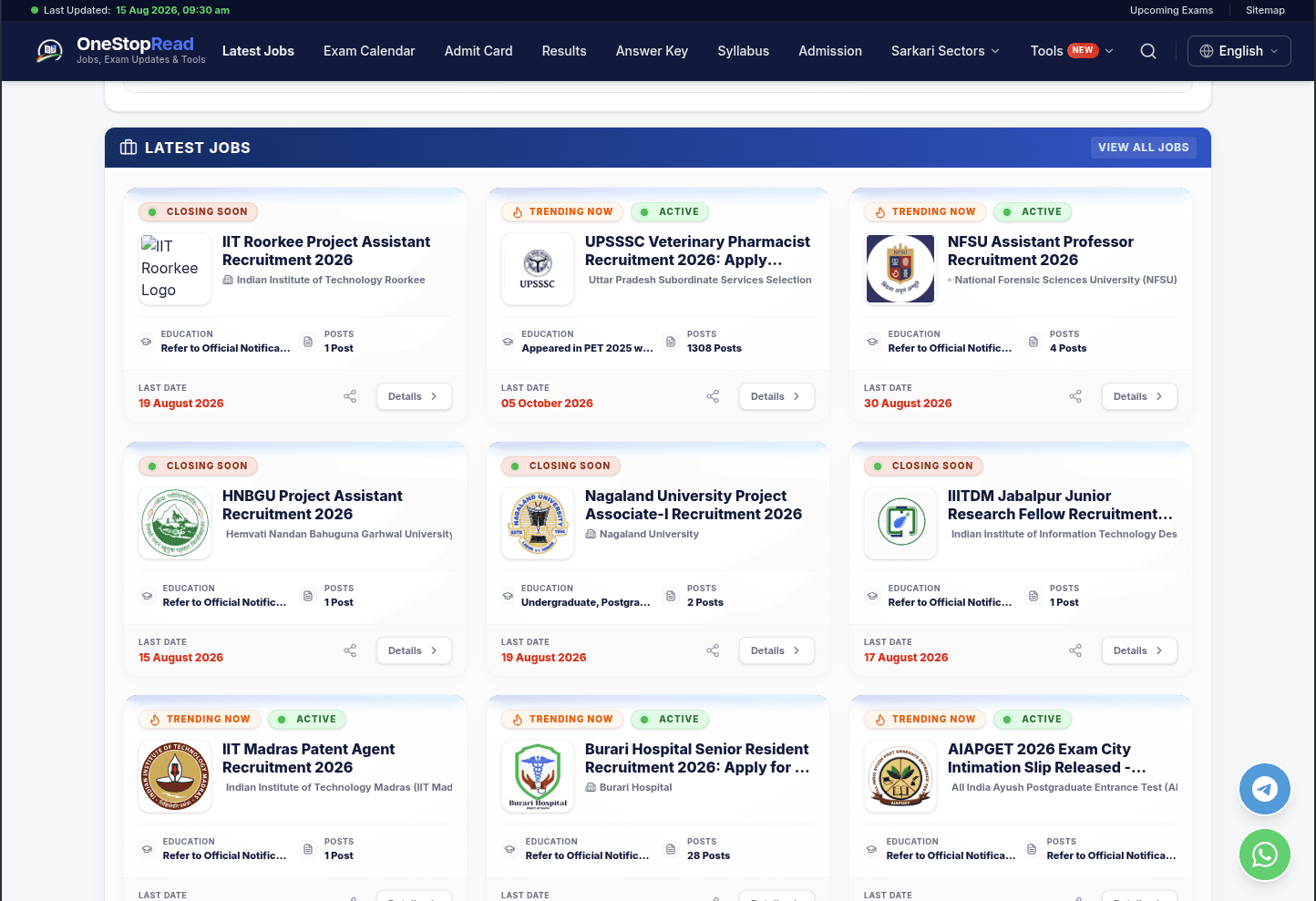Click the OneStopRead logo
The width and height of the screenshot is (1316, 901).
(121, 51)
